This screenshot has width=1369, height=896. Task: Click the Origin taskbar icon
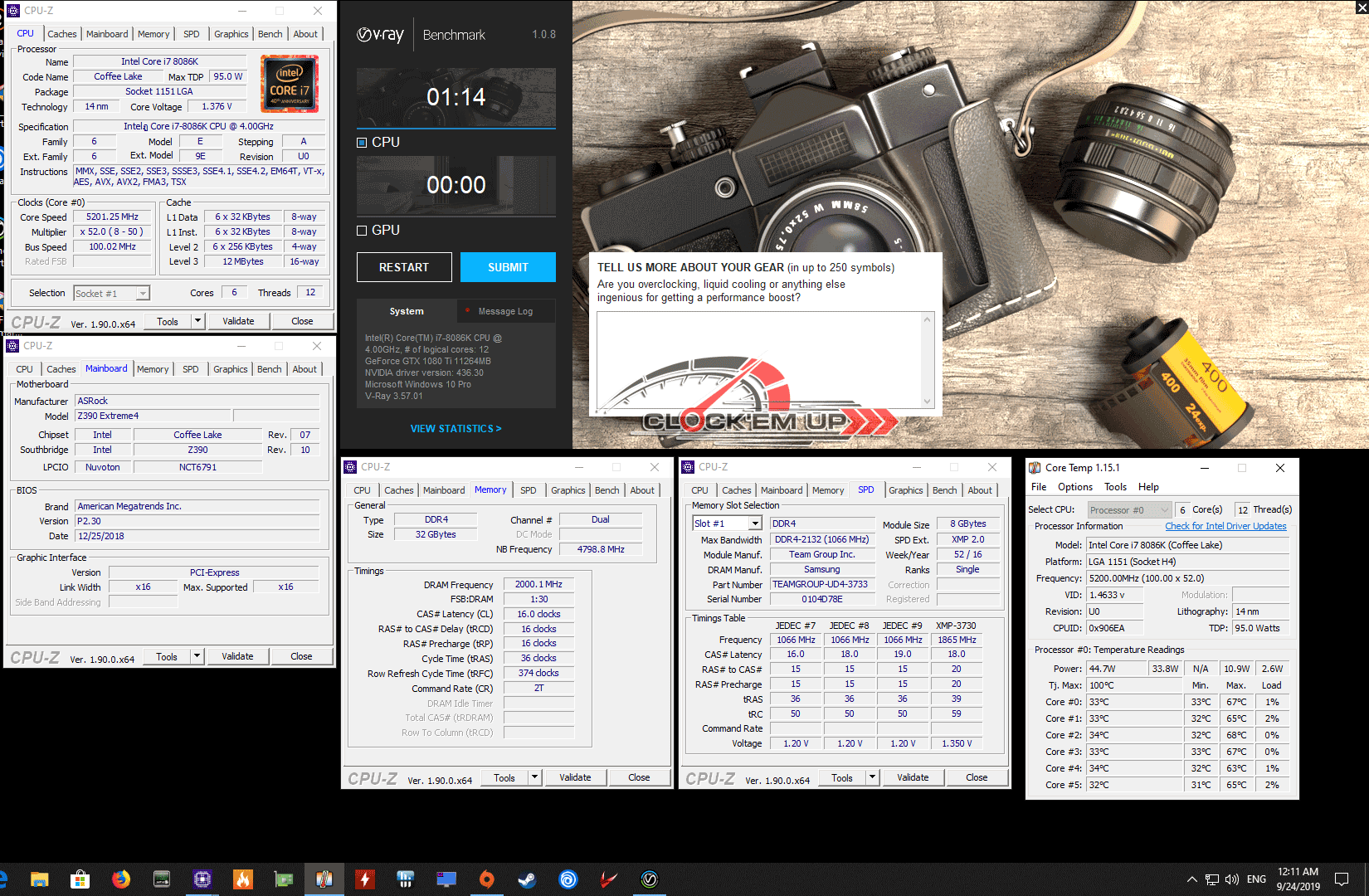point(487,879)
